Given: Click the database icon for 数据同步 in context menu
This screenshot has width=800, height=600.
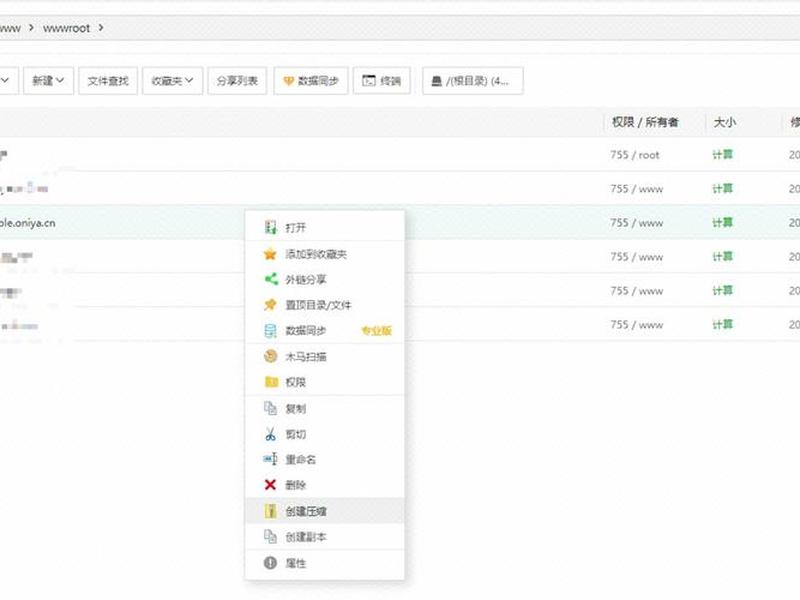Looking at the screenshot, I should tap(270, 331).
